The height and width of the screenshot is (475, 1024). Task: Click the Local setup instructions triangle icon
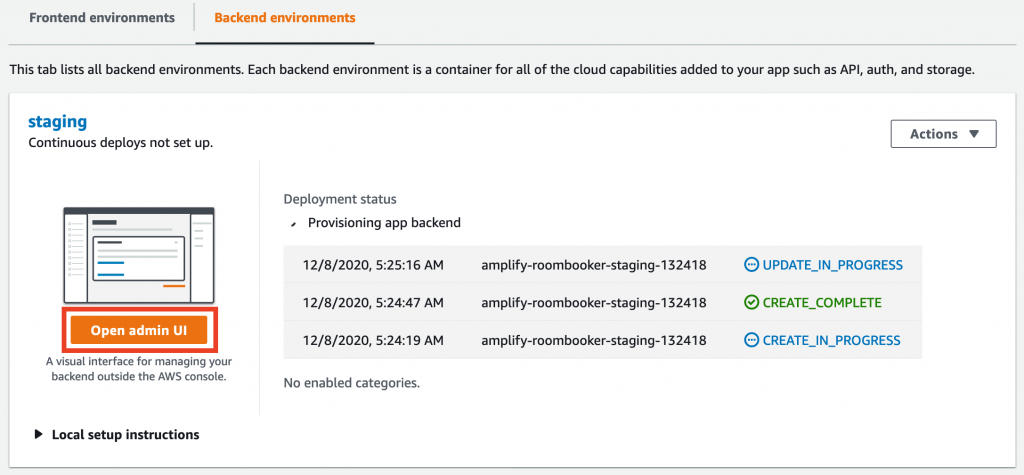pyautogui.click(x=39, y=434)
